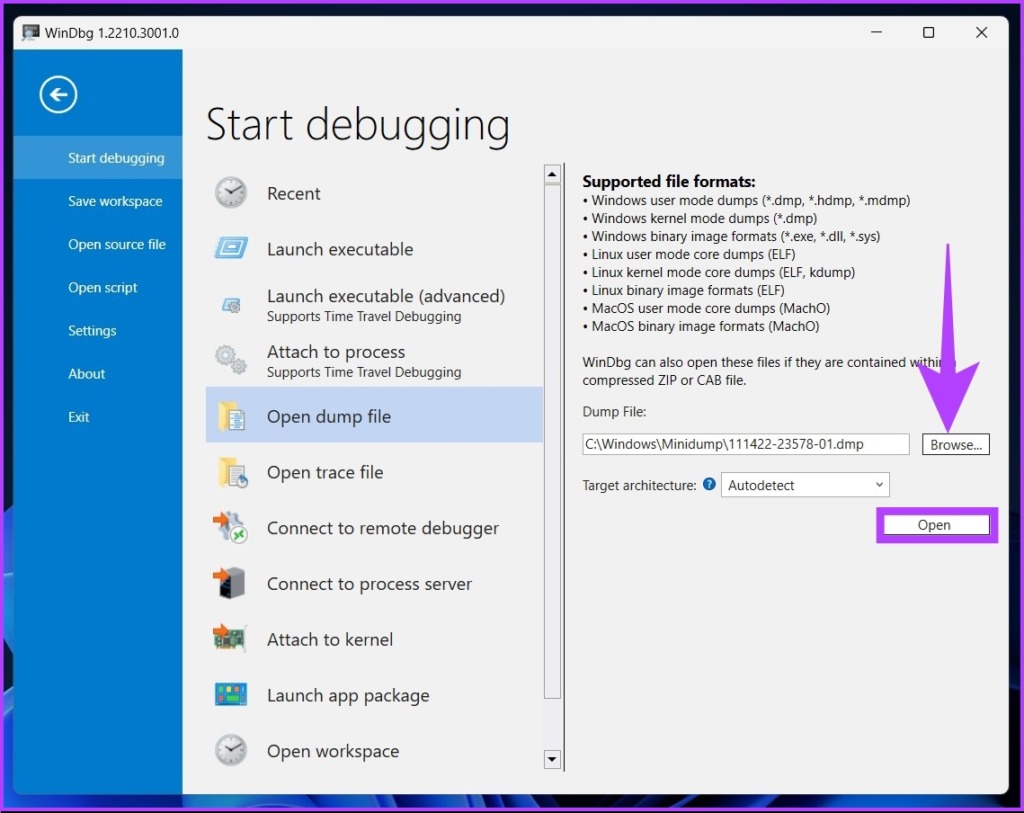Click the Connect to remote debugger icon
The image size is (1024, 813).
click(x=230, y=528)
